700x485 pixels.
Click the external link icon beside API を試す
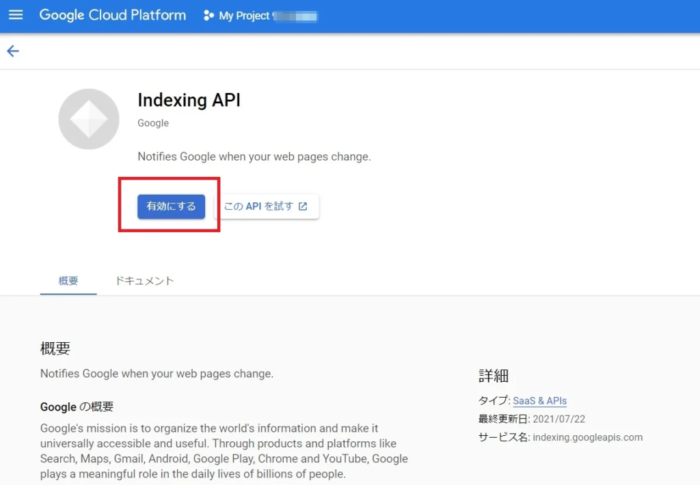303,206
